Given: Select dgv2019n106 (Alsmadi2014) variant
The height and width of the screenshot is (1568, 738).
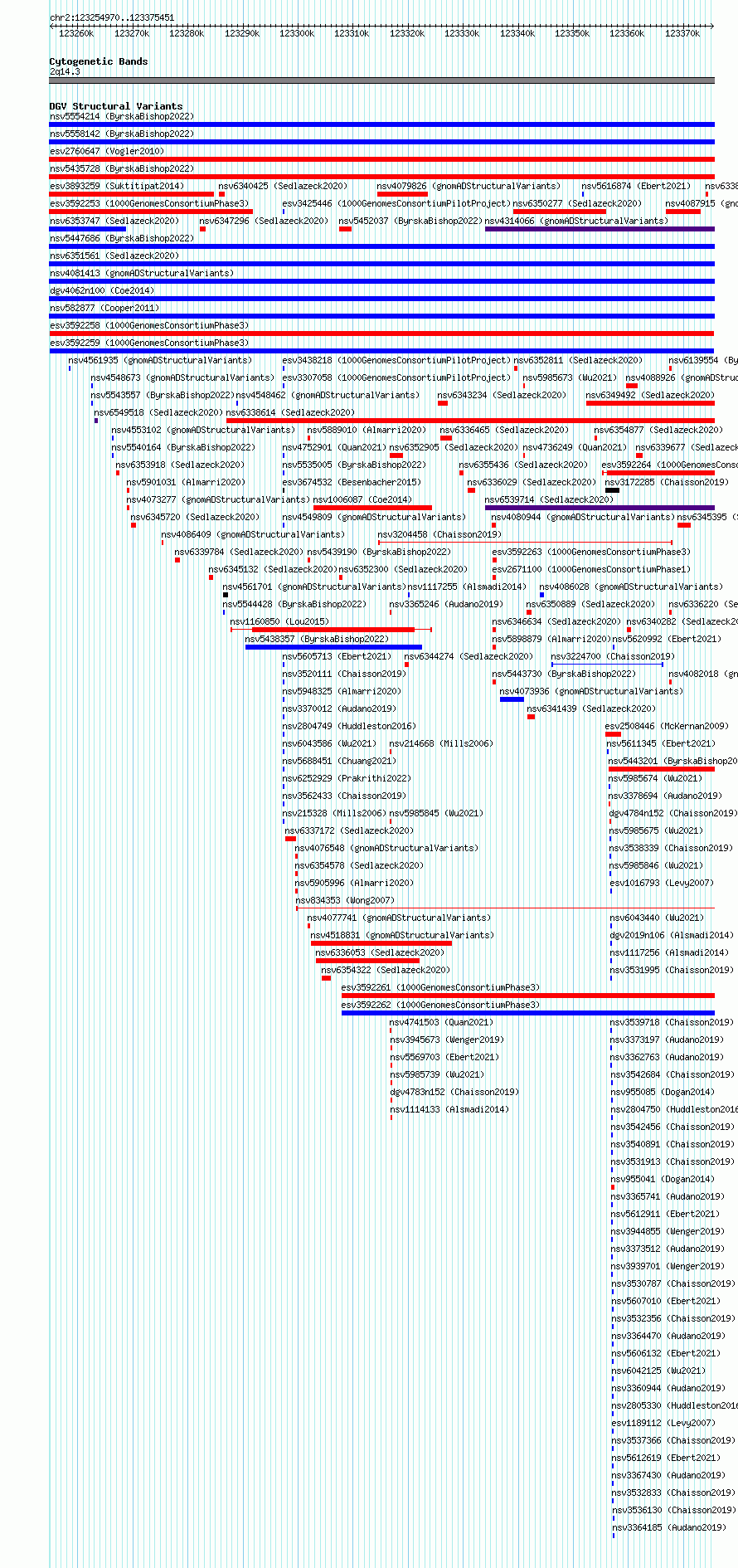Looking at the screenshot, I should click(672, 936).
